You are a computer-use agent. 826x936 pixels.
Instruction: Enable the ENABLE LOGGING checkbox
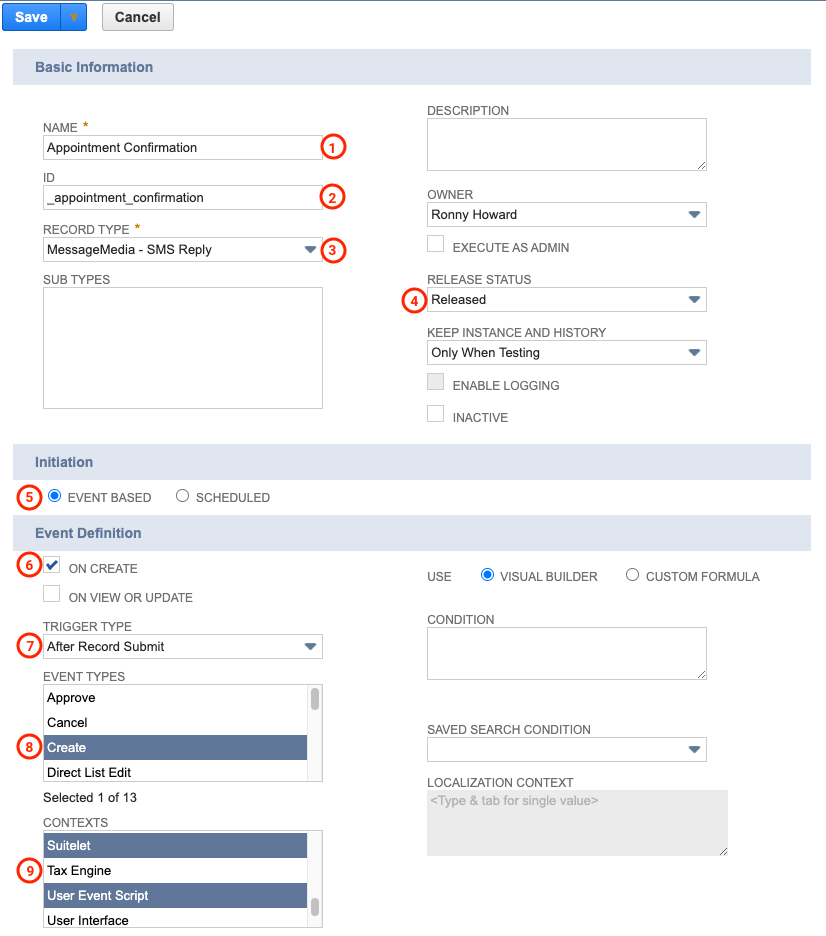point(435,381)
